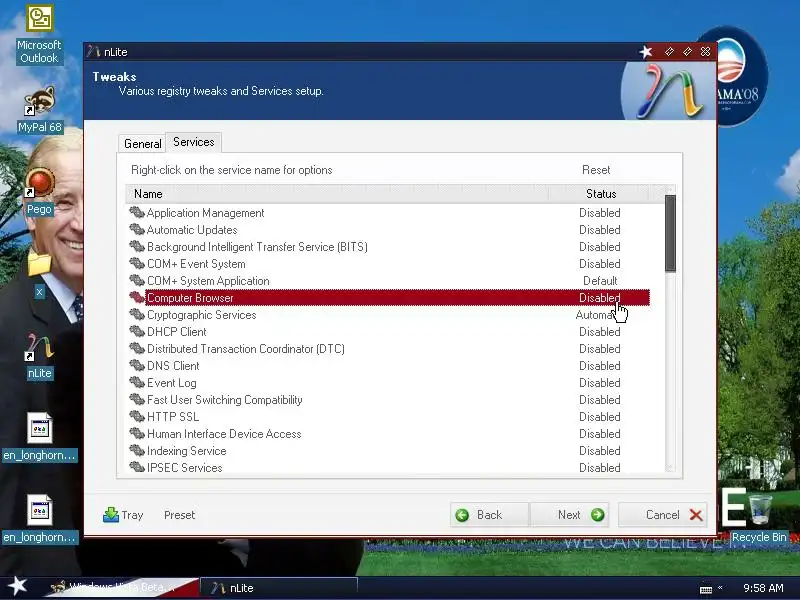Click the red gear icon beside Computer Browser
The image size is (800, 600).
click(x=137, y=297)
